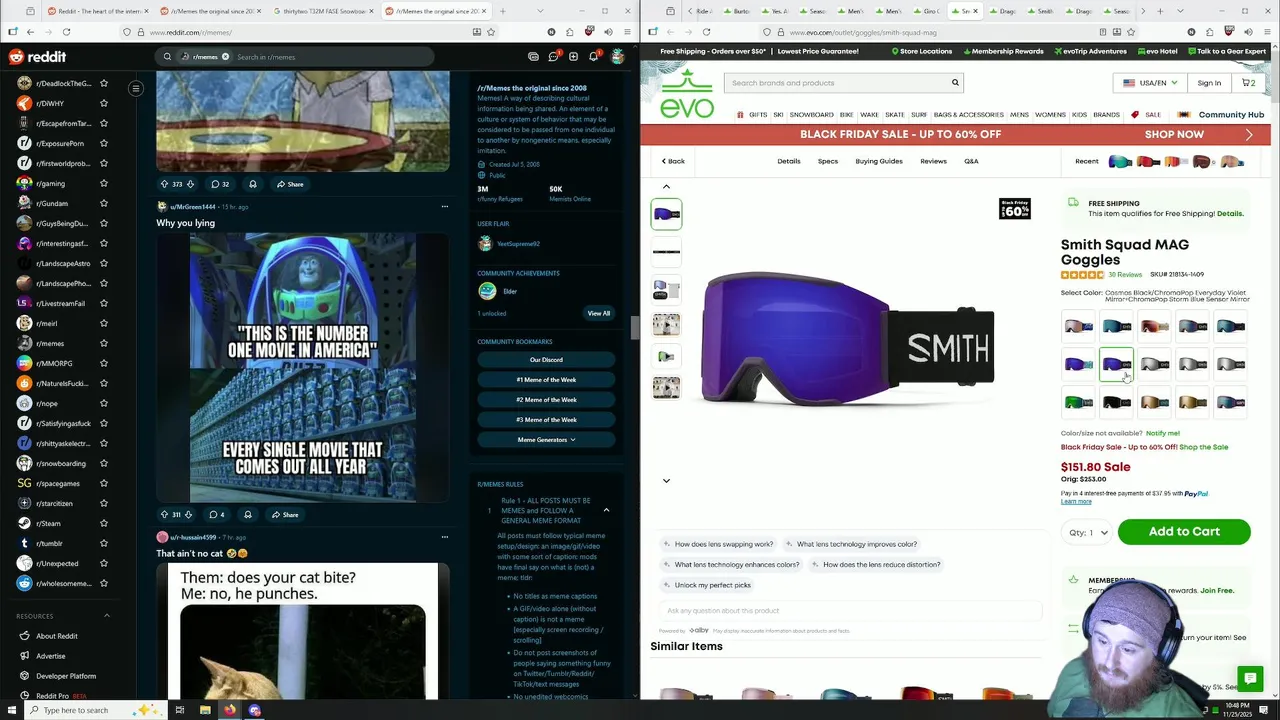This screenshot has width=1280, height=720.
Task: Open the Reddit advertise icon in the header
Action: pyautogui.click(x=533, y=57)
